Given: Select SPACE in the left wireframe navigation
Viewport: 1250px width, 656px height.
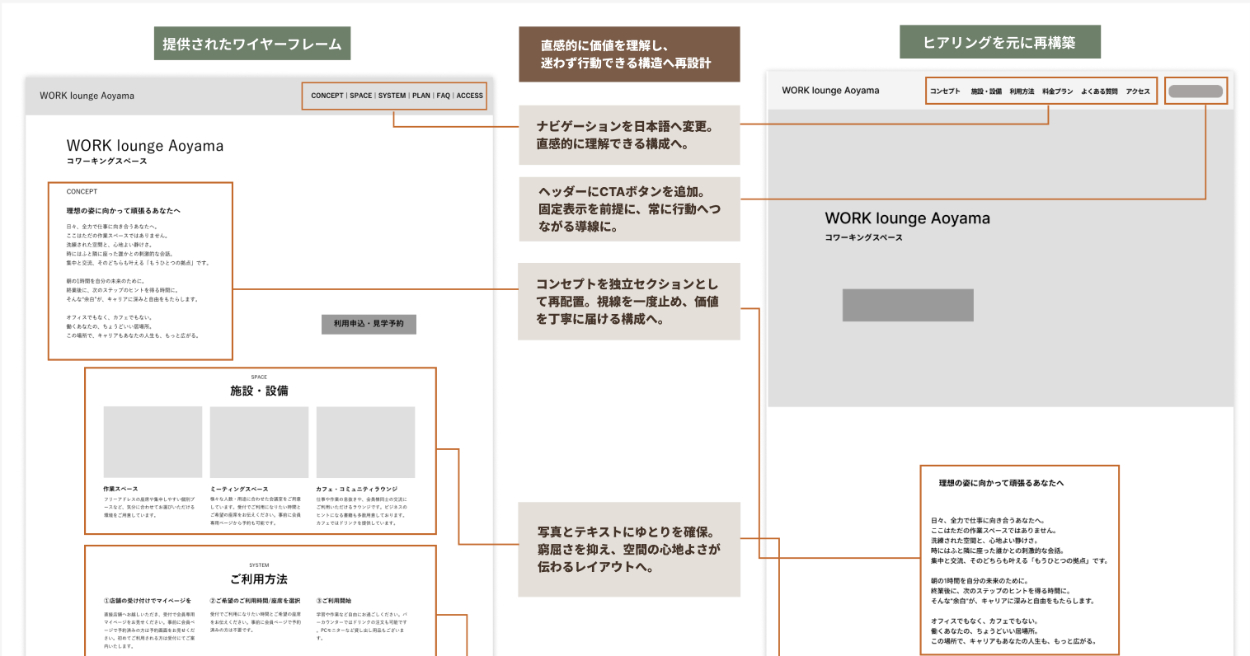Looking at the screenshot, I should (361, 96).
